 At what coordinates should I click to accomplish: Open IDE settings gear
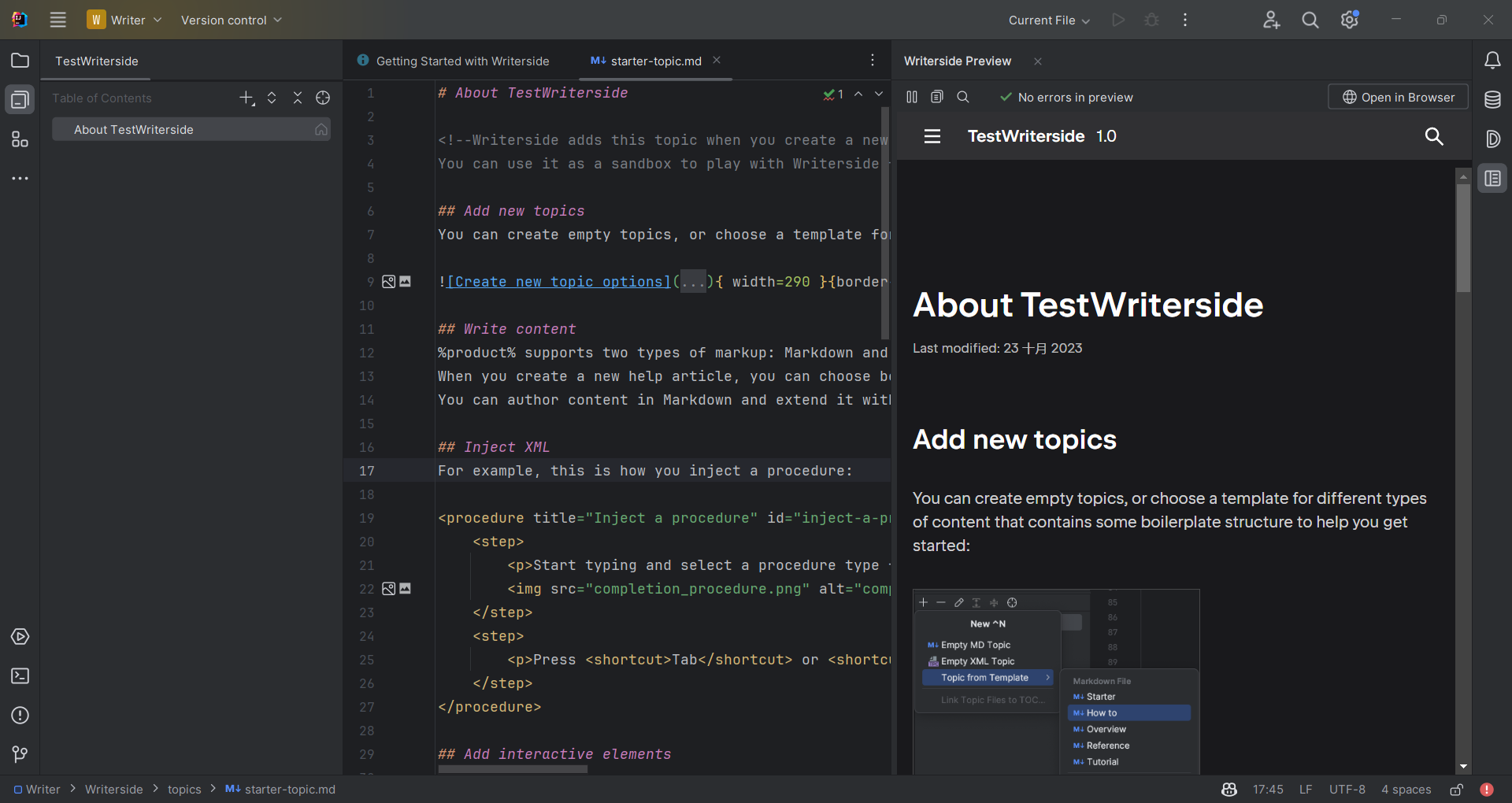point(1350,20)
